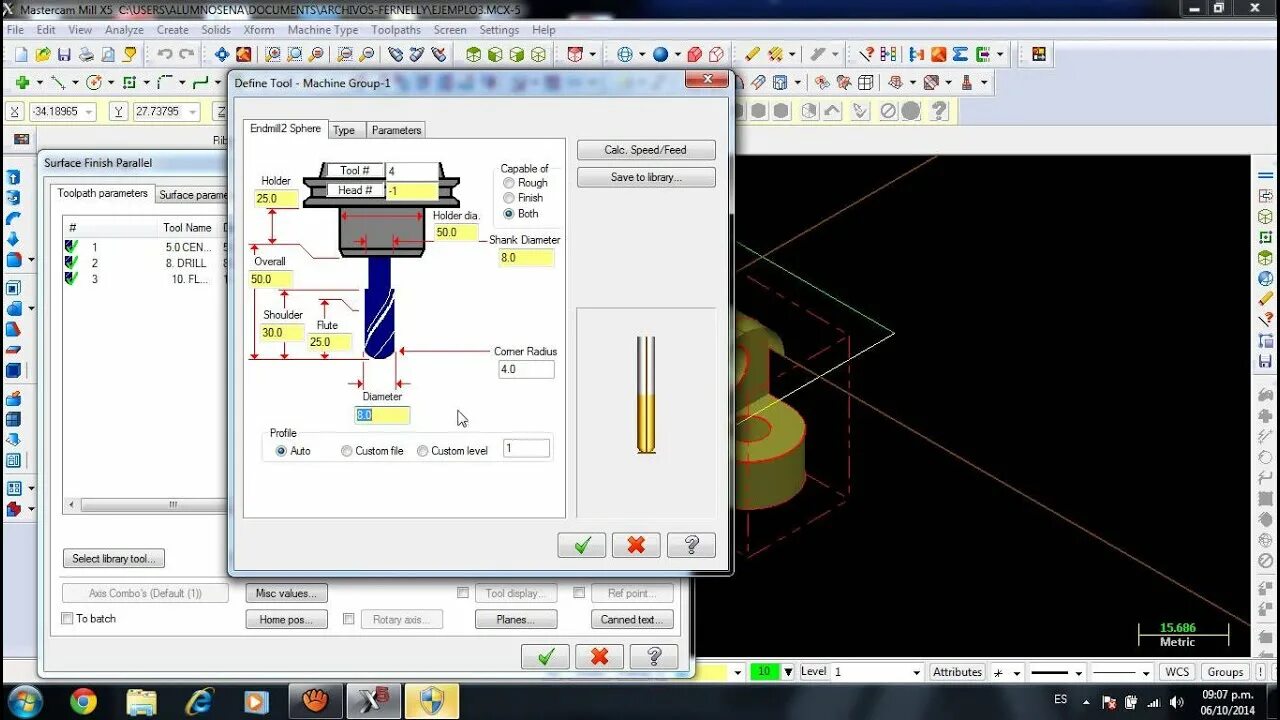This screenshot has width=1280, height=720.
Task: Expand the Create line dropdown arrow
Action: 76,82
